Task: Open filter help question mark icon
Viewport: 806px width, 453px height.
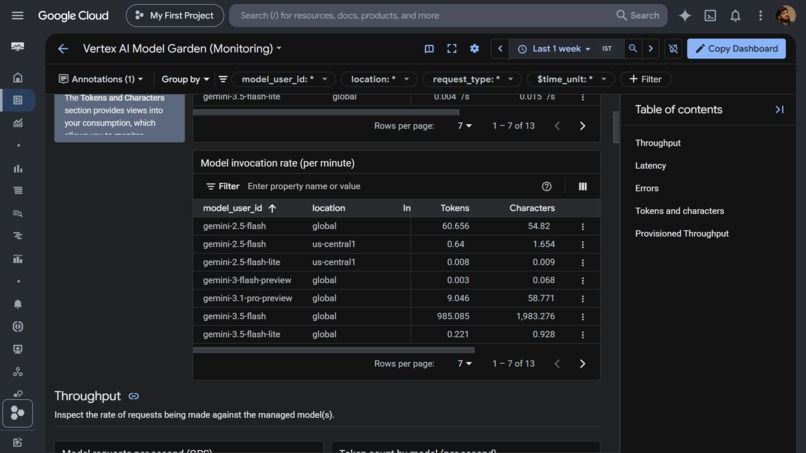Action: [x=546, y=187]
